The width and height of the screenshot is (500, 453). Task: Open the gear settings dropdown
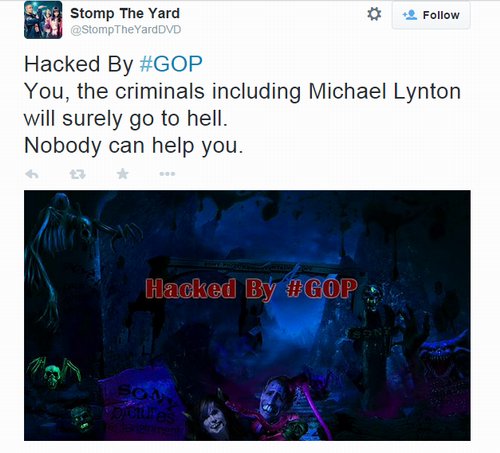pyautogui.click(x=374, y=14)
